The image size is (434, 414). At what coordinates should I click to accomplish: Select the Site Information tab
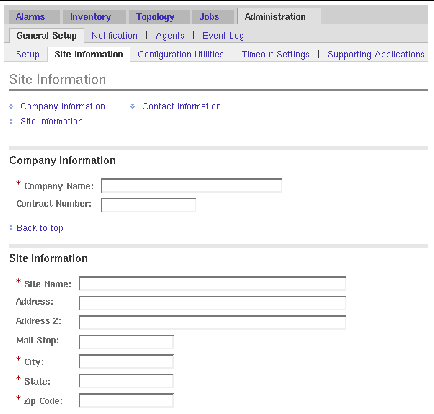[x=89, y=54]
